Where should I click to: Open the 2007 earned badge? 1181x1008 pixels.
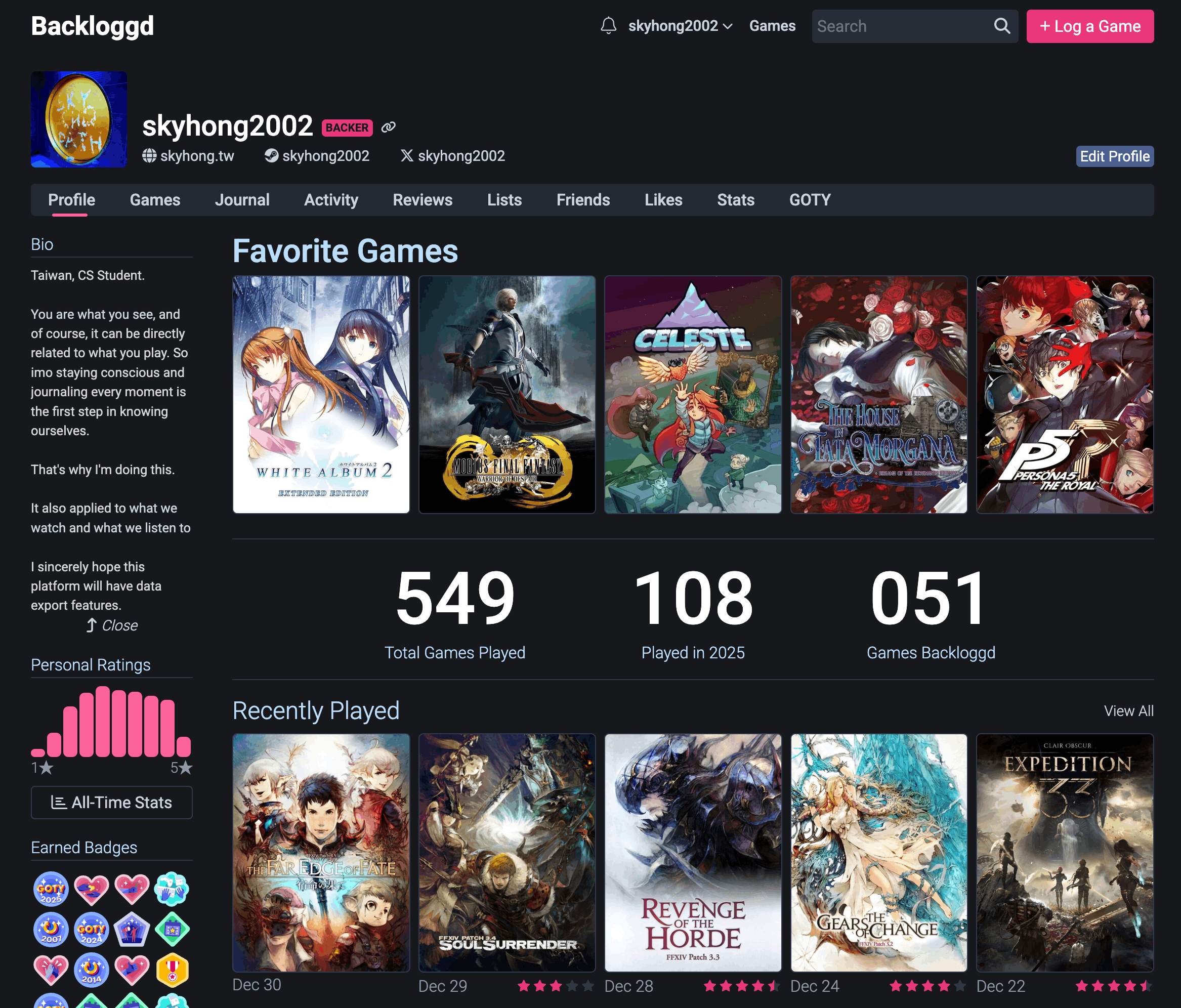coord(51,930)
